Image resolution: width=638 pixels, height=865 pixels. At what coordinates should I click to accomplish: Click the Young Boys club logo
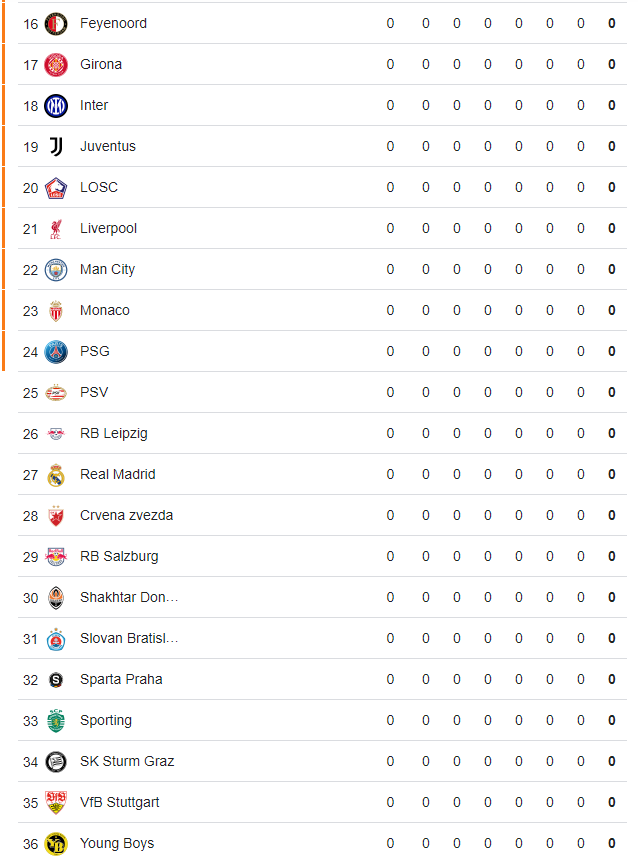click(x=56, y=843)
